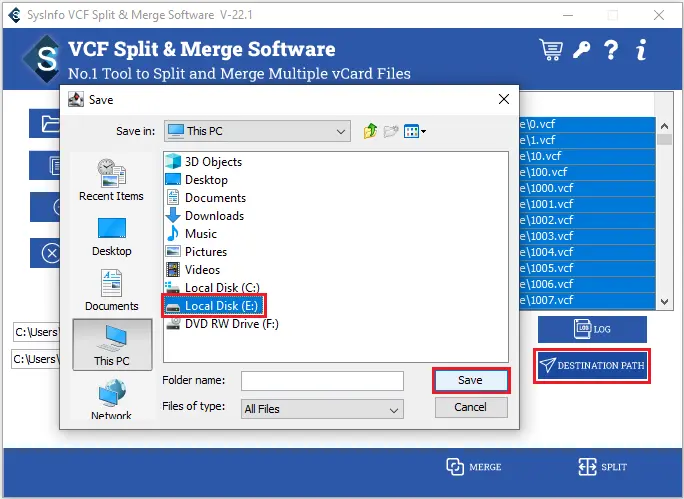Click the SysInfo logo in header
Image resolution: width=684 pixels, height=499 pixels.
43,59
